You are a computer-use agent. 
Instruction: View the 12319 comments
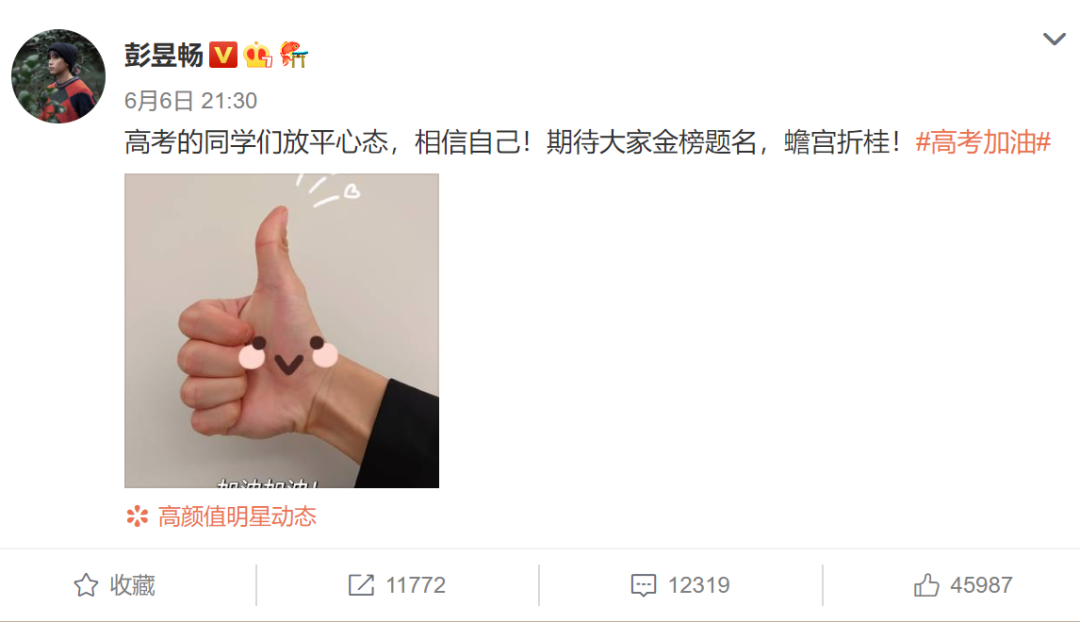click(x=698, y=585)
